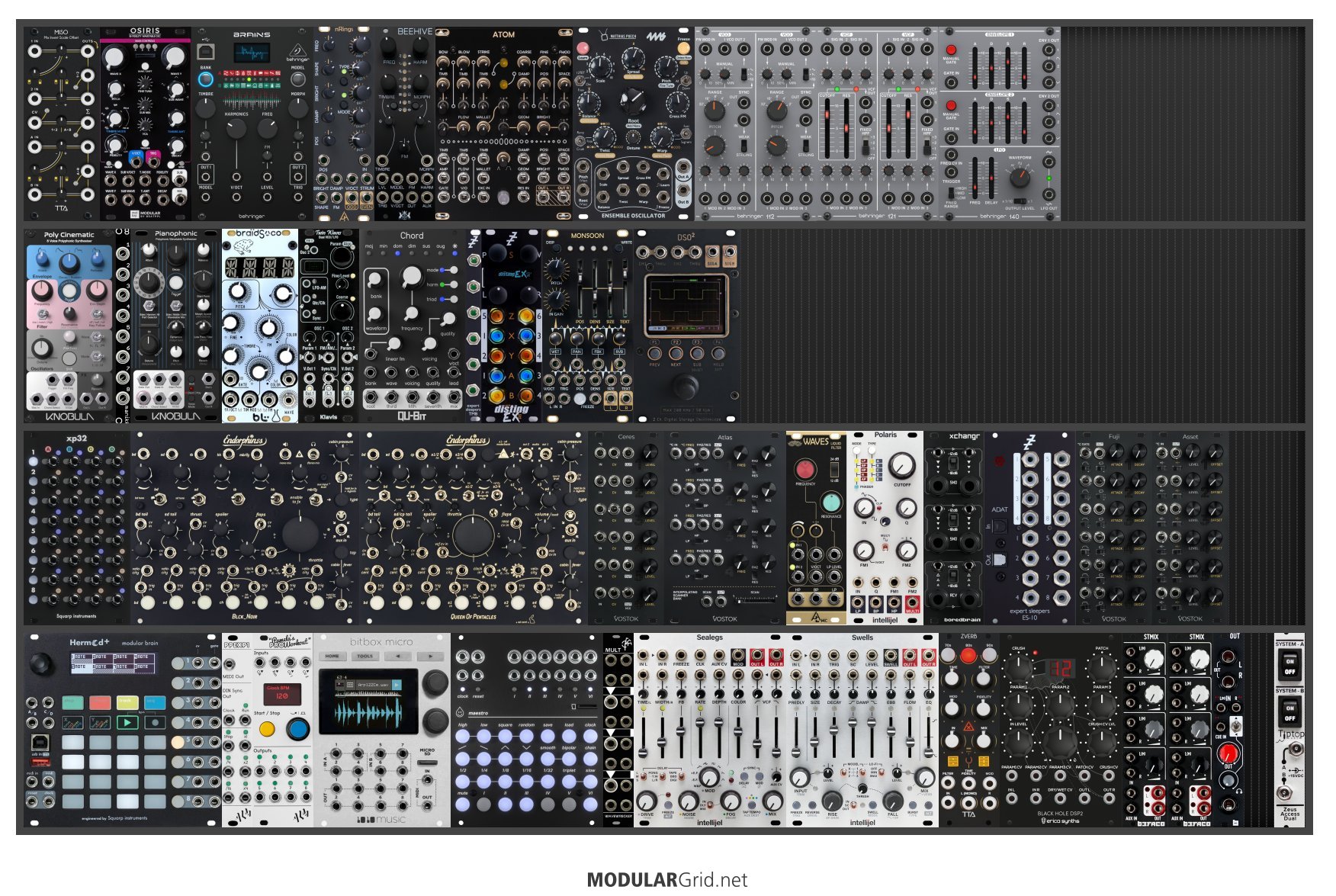
Task: Click the blue encoder on Pamela's PRO Workout
Action: pyautogui.click(x=298, y=730)
